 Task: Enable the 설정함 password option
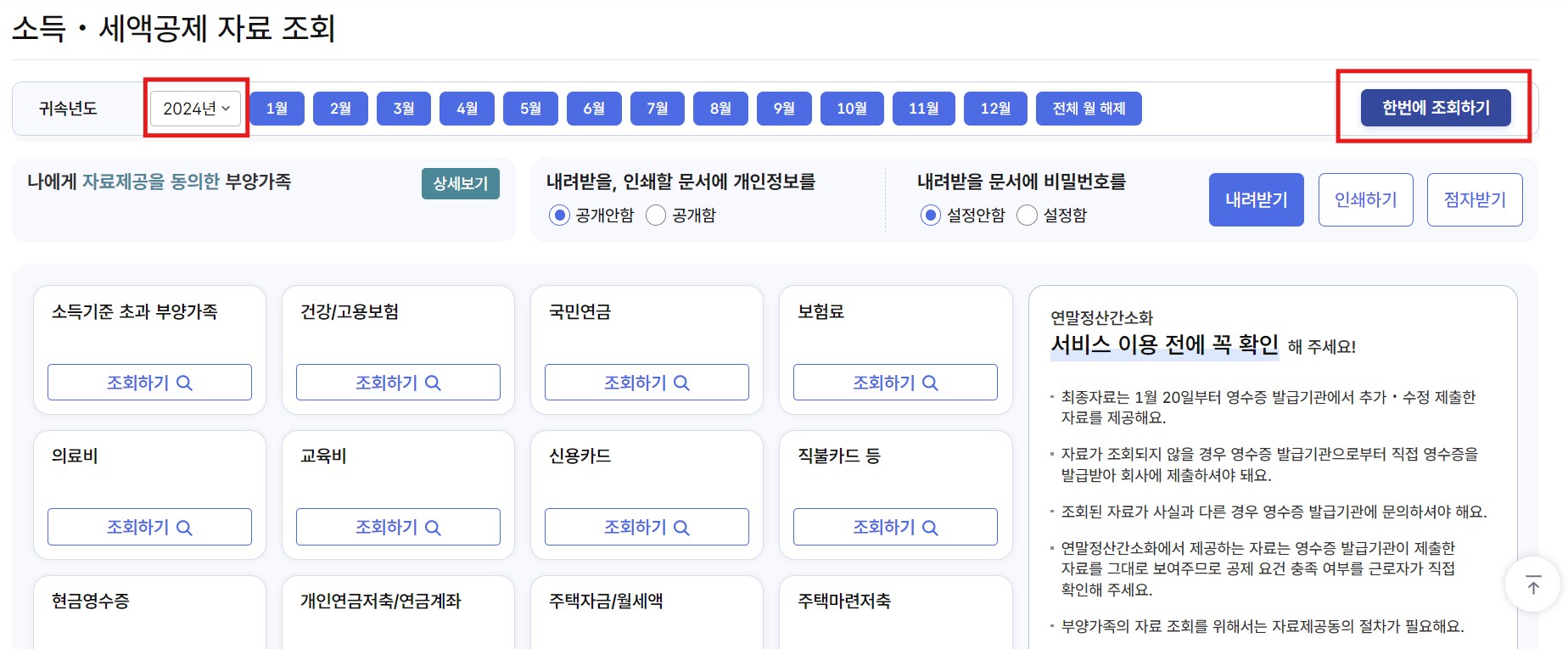pyautogui.click(x=1026, y=215)
